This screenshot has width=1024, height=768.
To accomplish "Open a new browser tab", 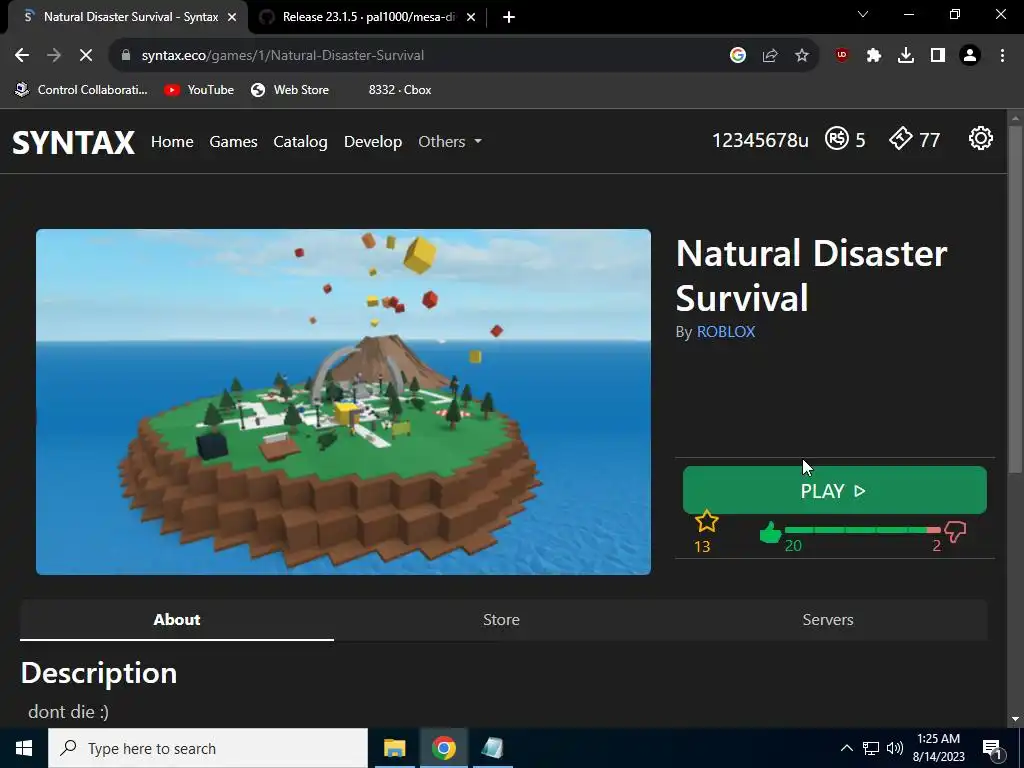I will click(x=509, y=17).
